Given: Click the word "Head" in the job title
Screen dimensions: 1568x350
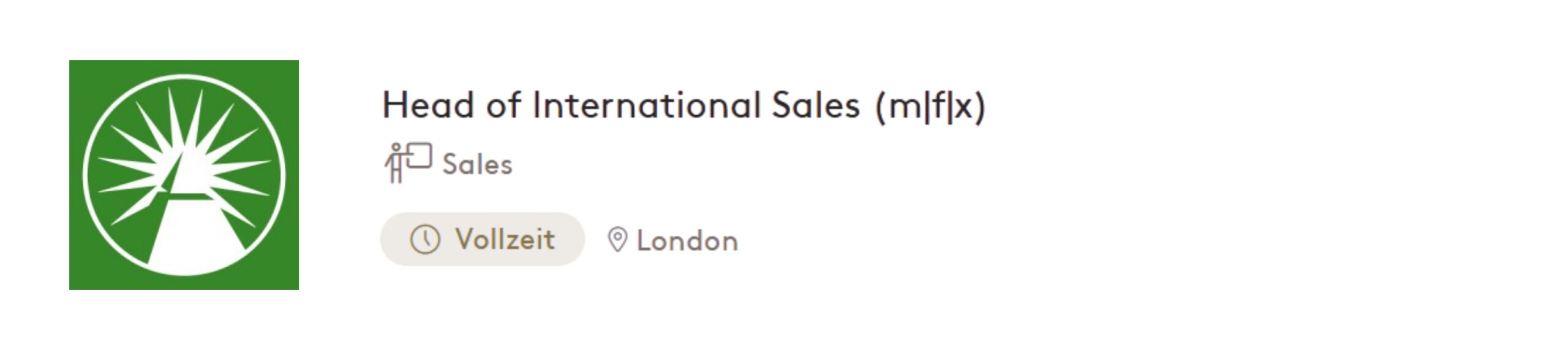Looking at the screenshot, I should pyautogui.click(x=428, y=105).
